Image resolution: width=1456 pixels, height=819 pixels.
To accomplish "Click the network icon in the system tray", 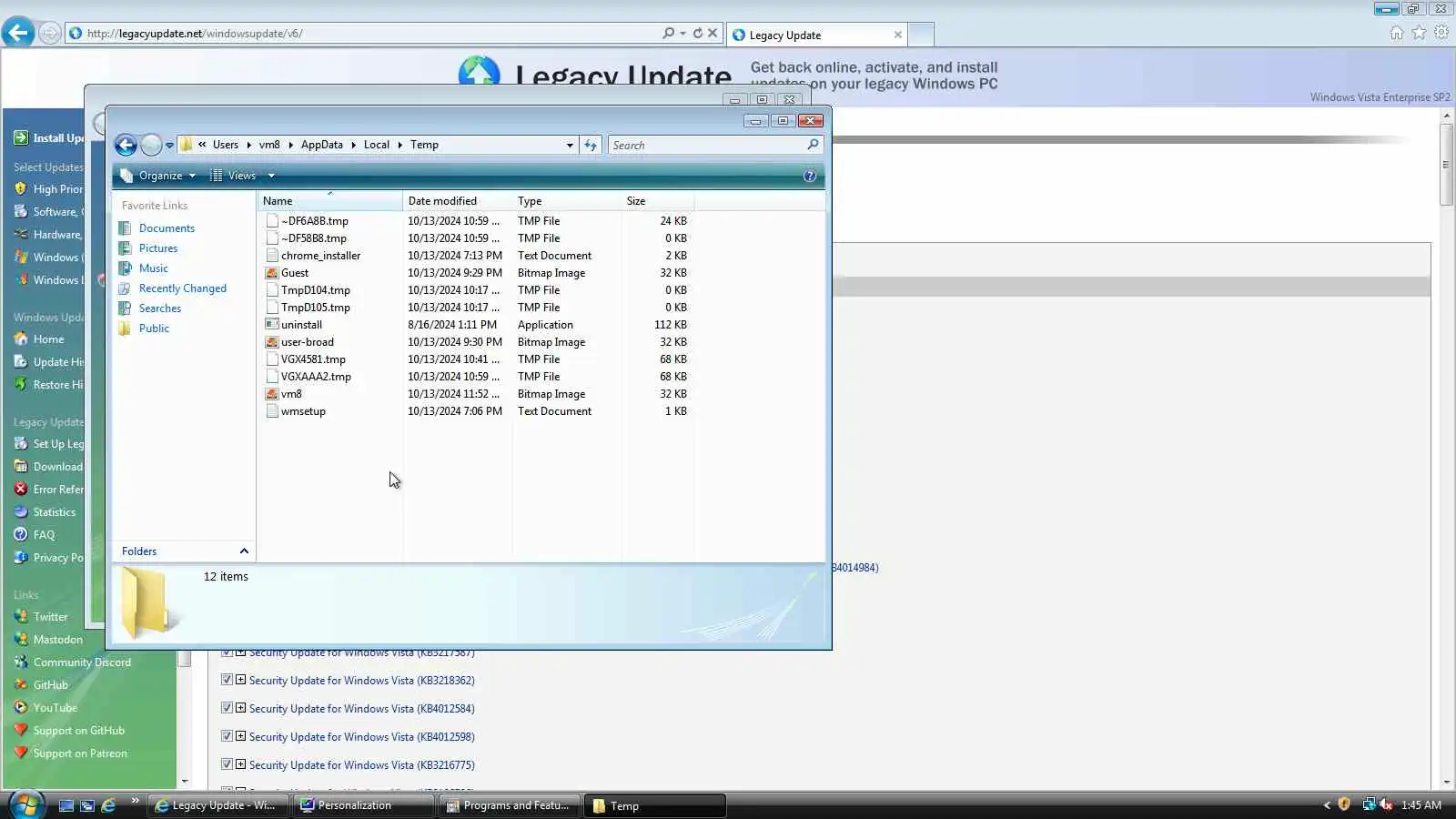I will (1369, 804).
